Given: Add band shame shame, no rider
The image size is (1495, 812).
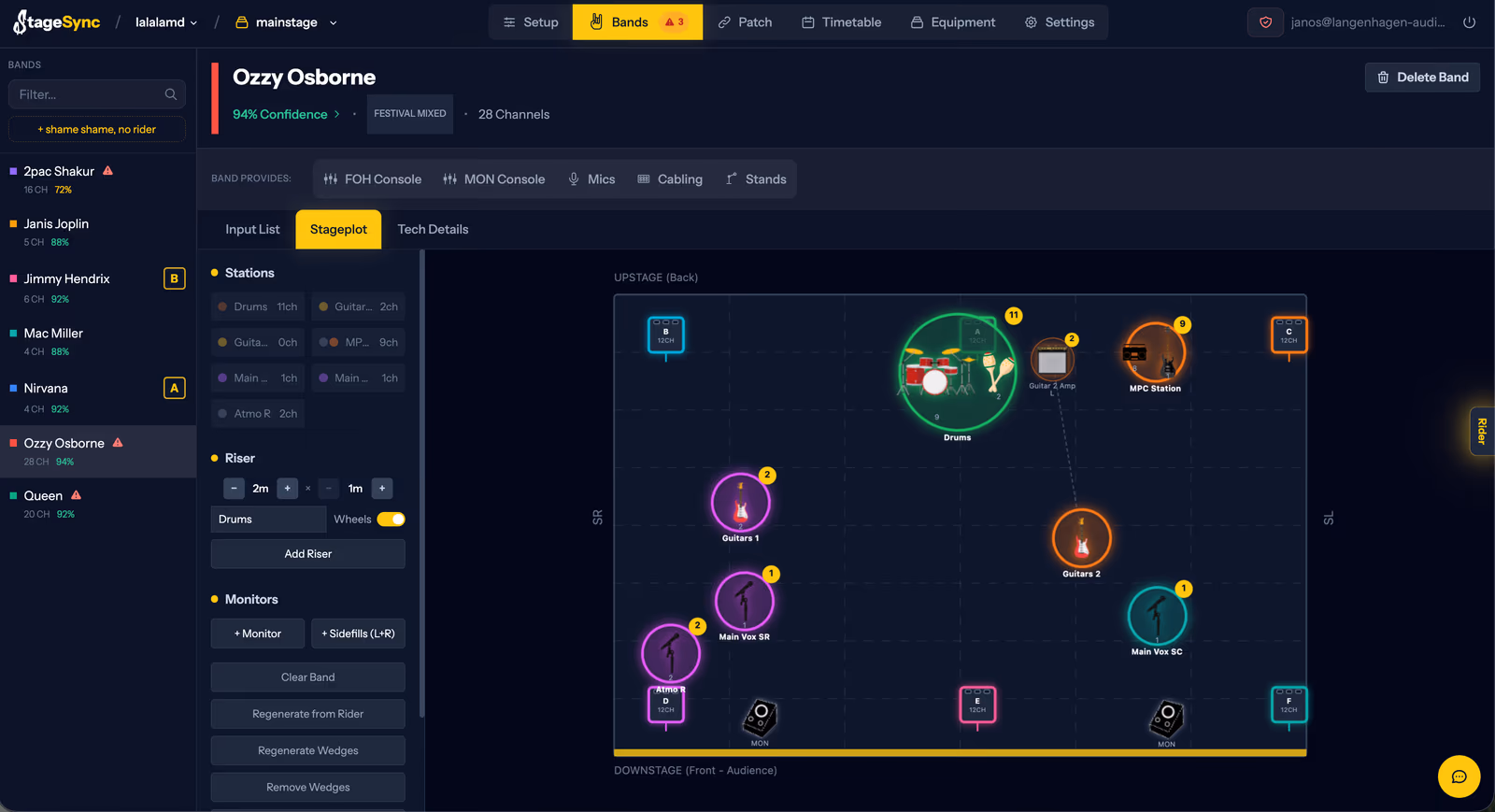Looking at the screenshot, I should [x=97, y=130].
